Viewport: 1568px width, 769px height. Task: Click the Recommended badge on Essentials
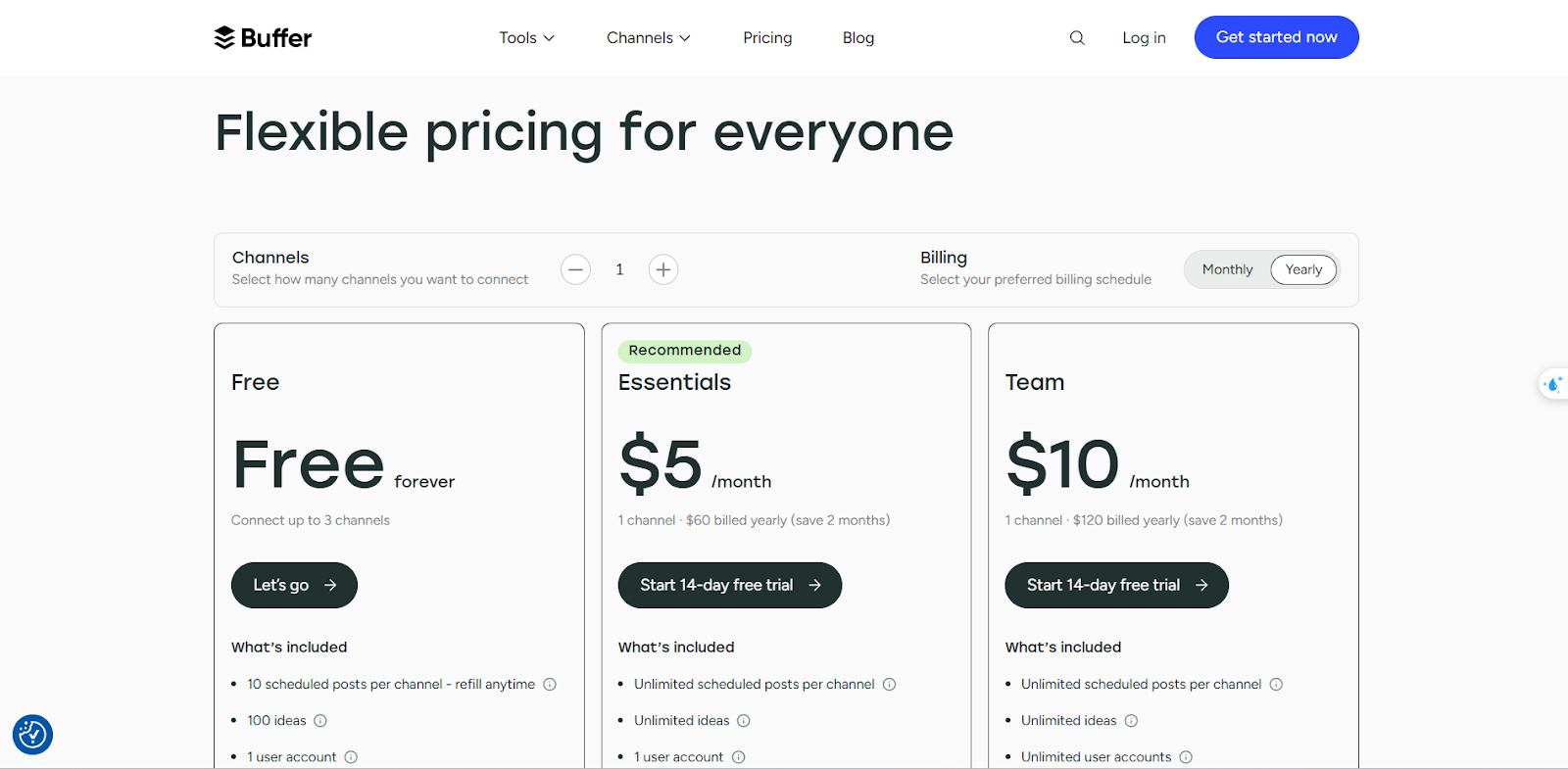coord(685,351)
